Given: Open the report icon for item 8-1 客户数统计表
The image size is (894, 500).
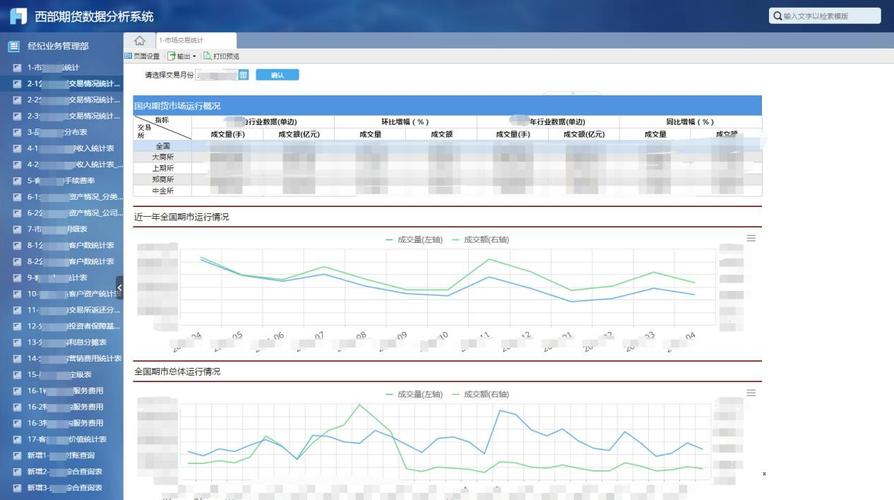Looking at the screenshot, I should pyautogui.click(x=17, y=245).
